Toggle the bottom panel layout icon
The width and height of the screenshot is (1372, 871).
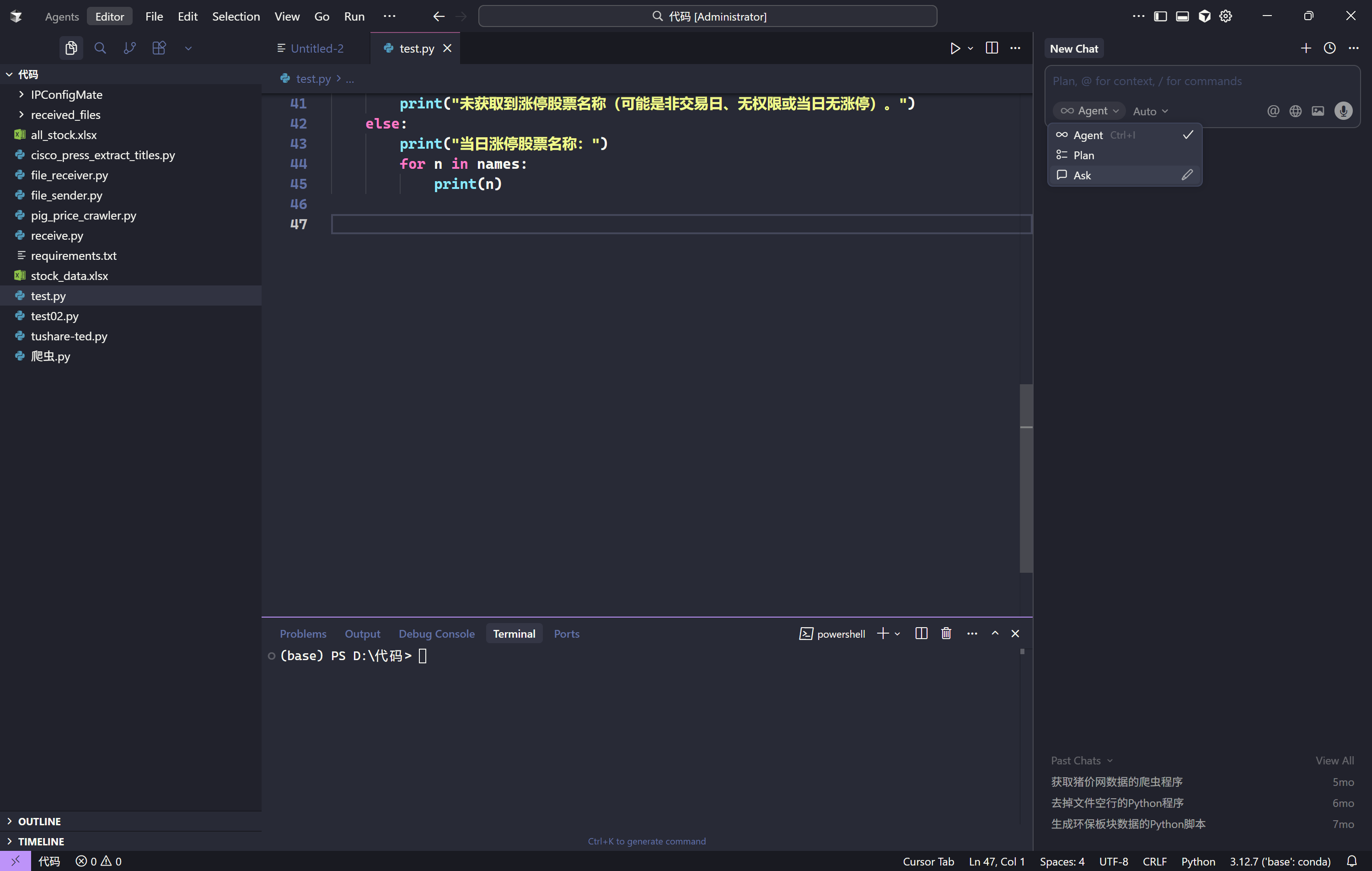[x=1182, y=16]
